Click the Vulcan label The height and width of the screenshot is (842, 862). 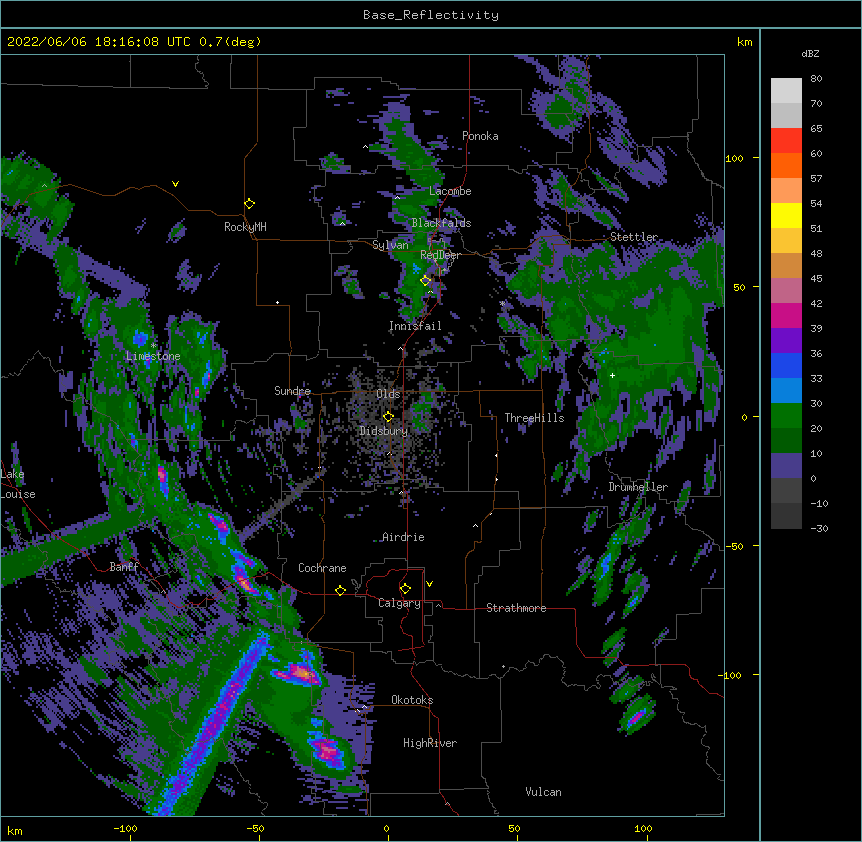[x=543, y=792]
